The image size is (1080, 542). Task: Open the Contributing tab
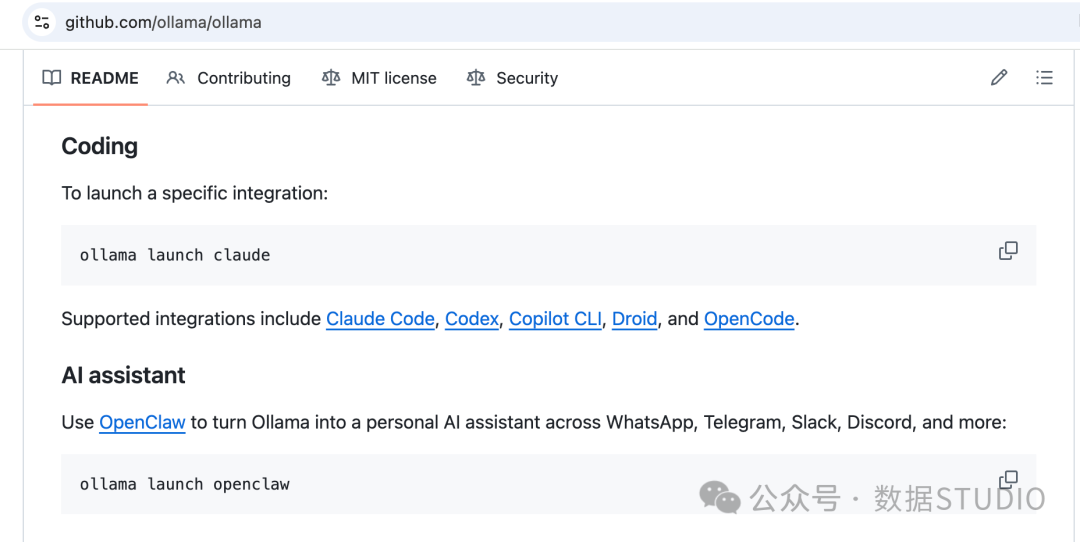[229, 78]
